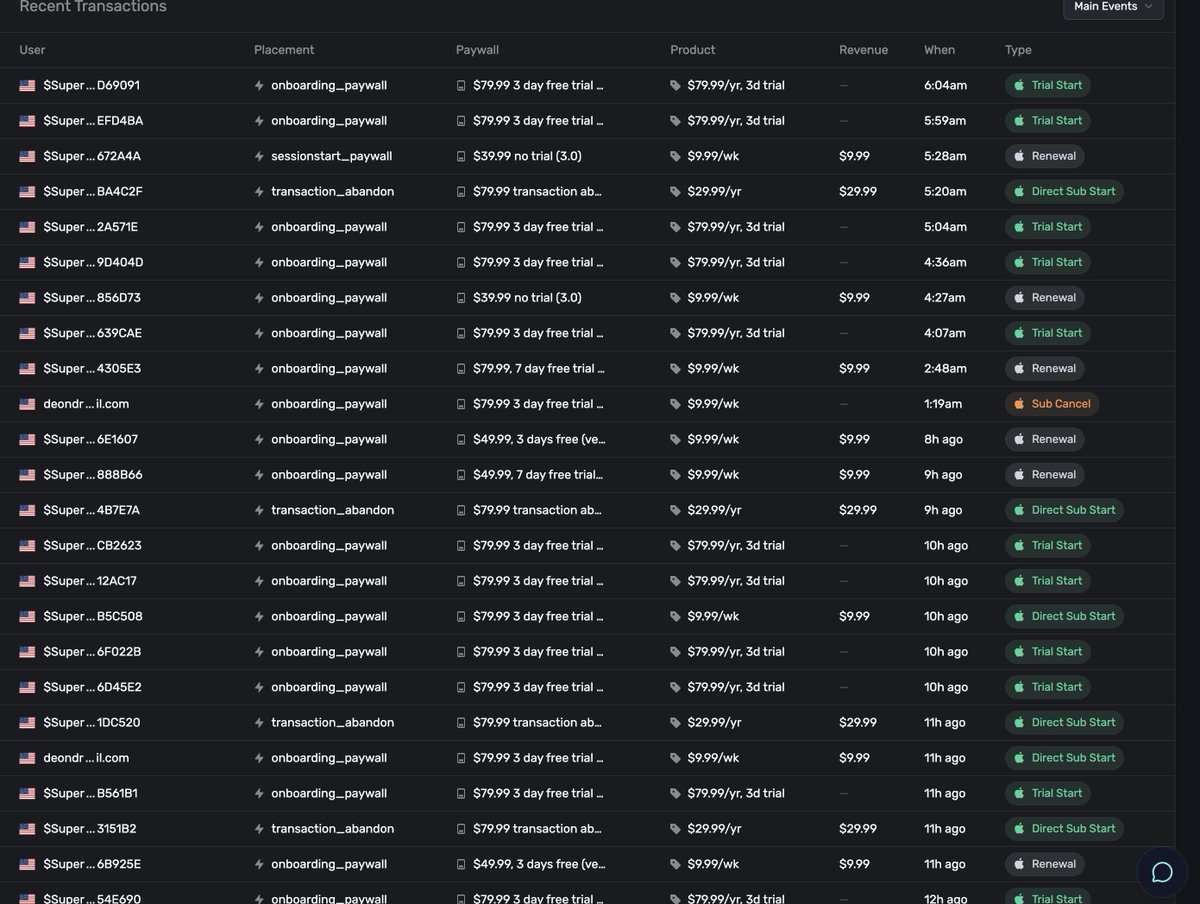This screenshot has height=904, width=1200.
Task: Open user $Super...BA4C2F
Action: coord(93,191)
